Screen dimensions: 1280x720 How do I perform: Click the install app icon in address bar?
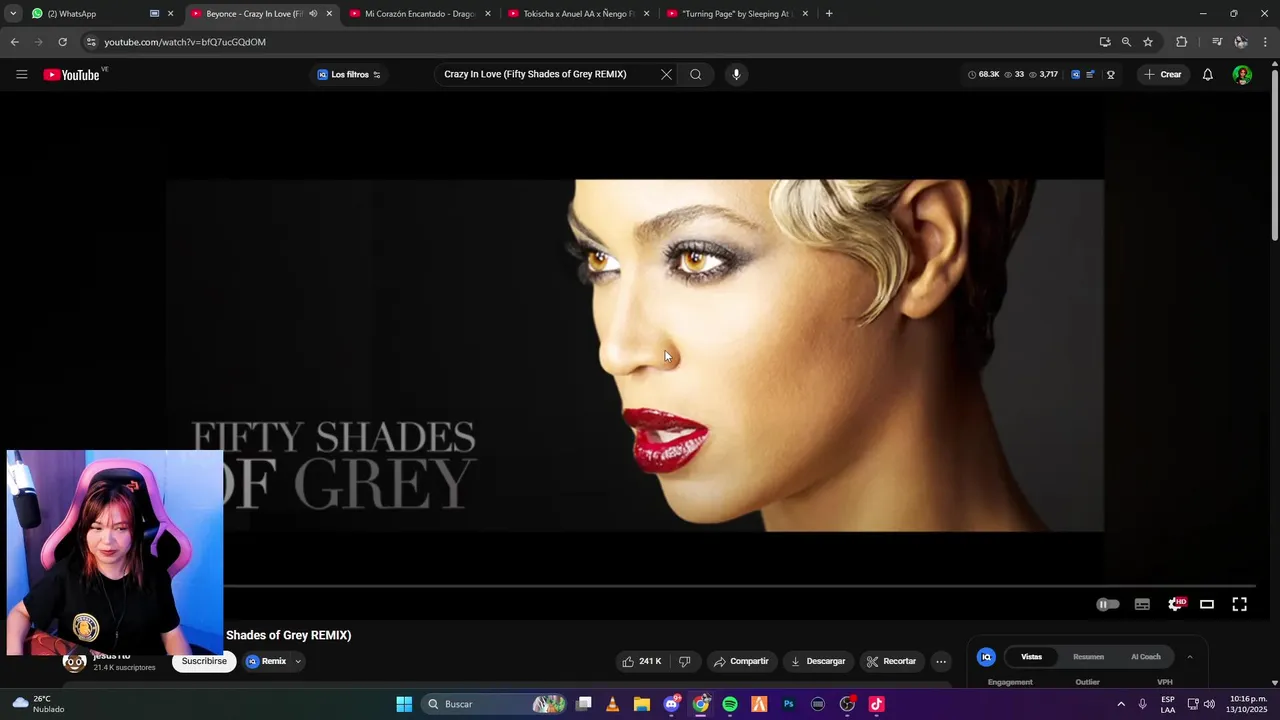click(1104, 42)
